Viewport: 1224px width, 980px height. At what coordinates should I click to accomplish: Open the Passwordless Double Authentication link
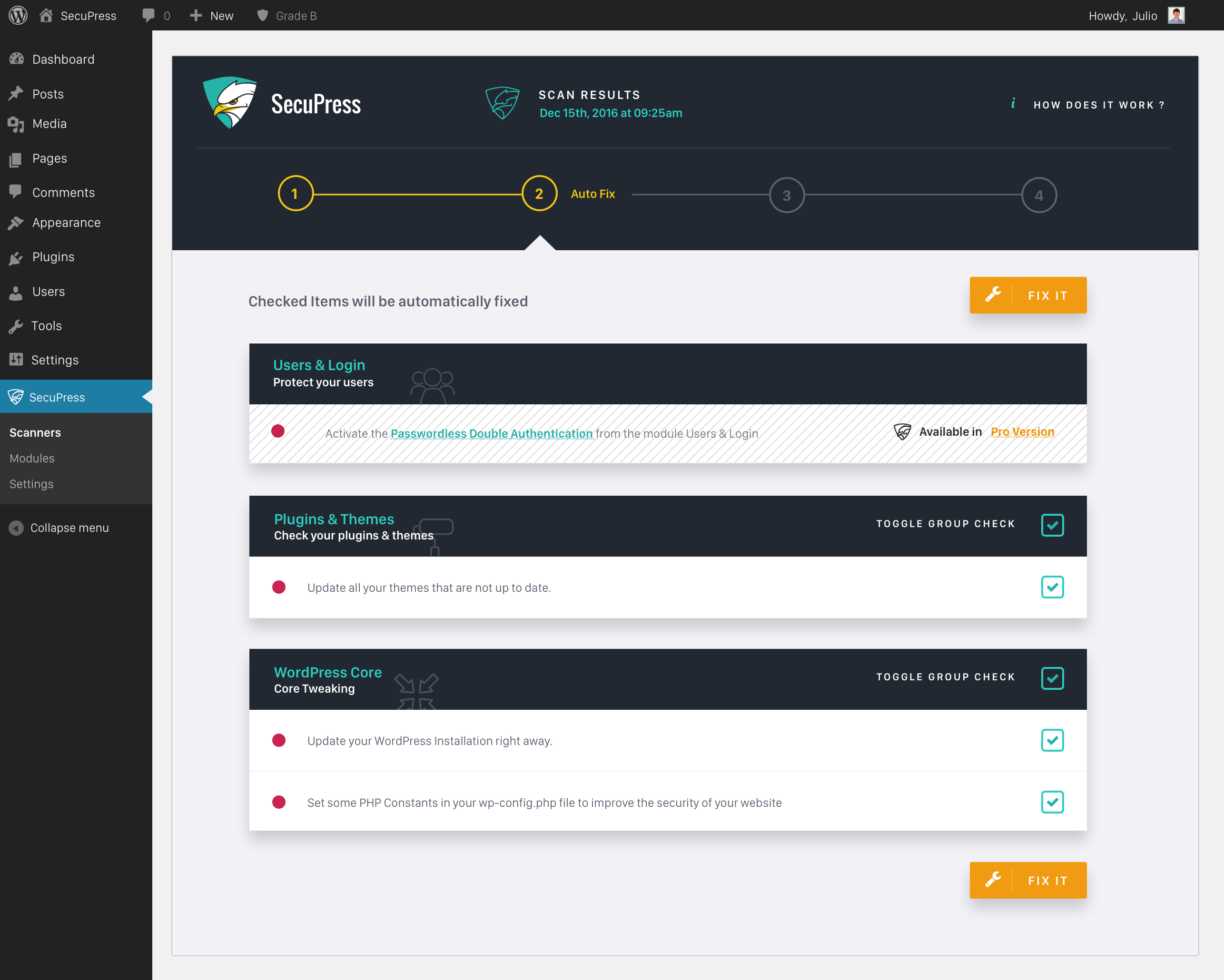491,432
